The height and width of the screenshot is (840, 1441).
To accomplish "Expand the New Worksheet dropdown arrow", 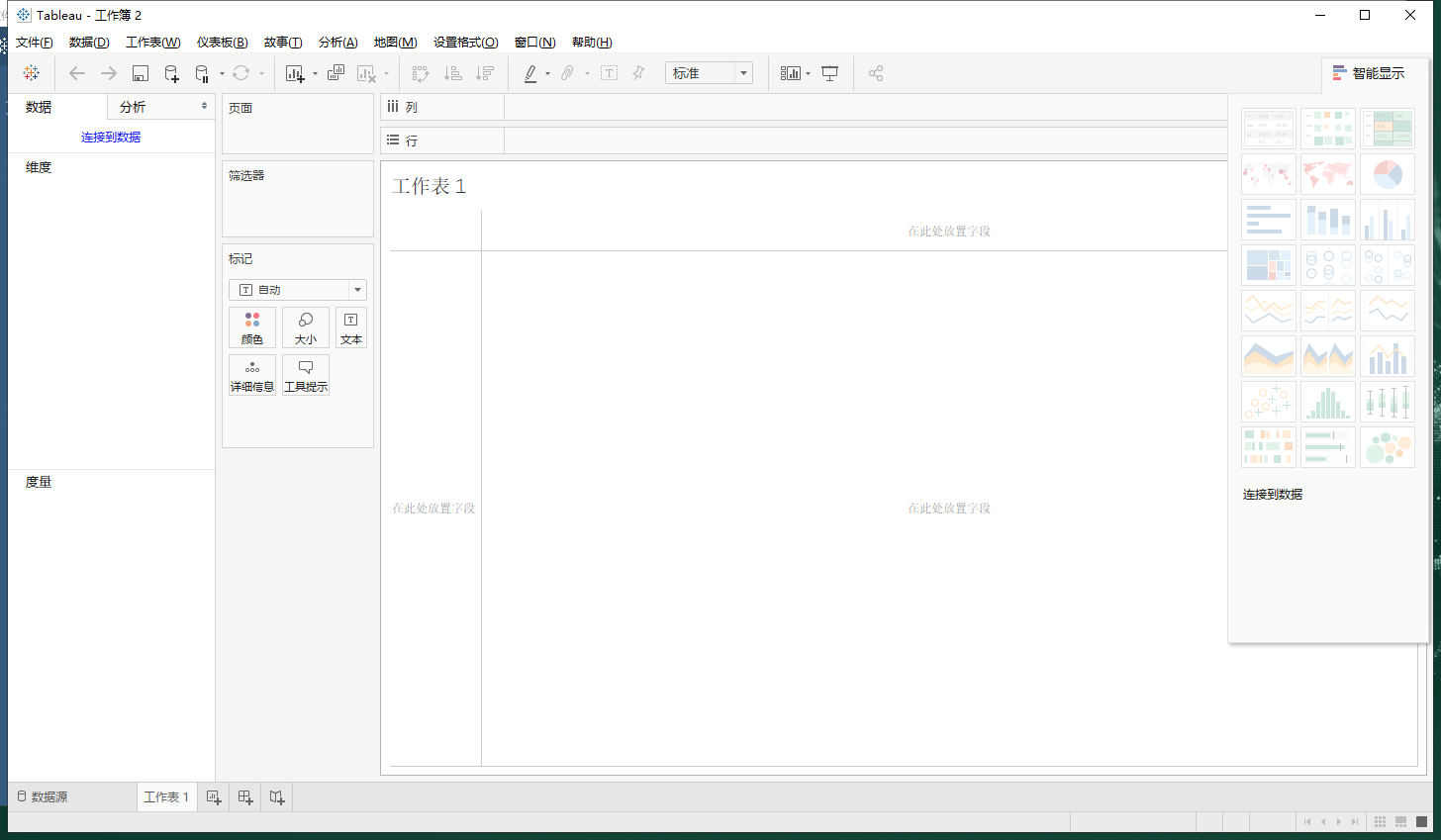I will 315,73.
